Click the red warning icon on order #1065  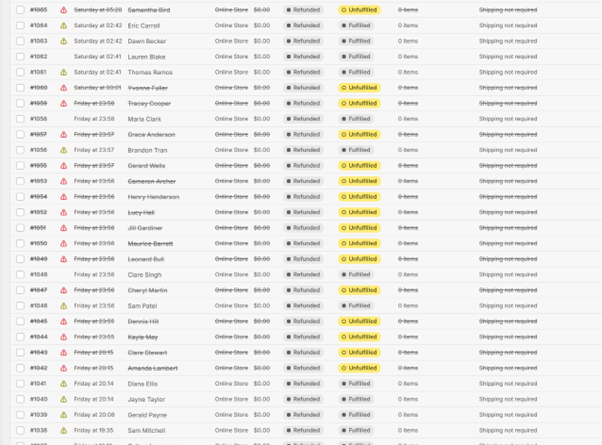coord(64,10)
